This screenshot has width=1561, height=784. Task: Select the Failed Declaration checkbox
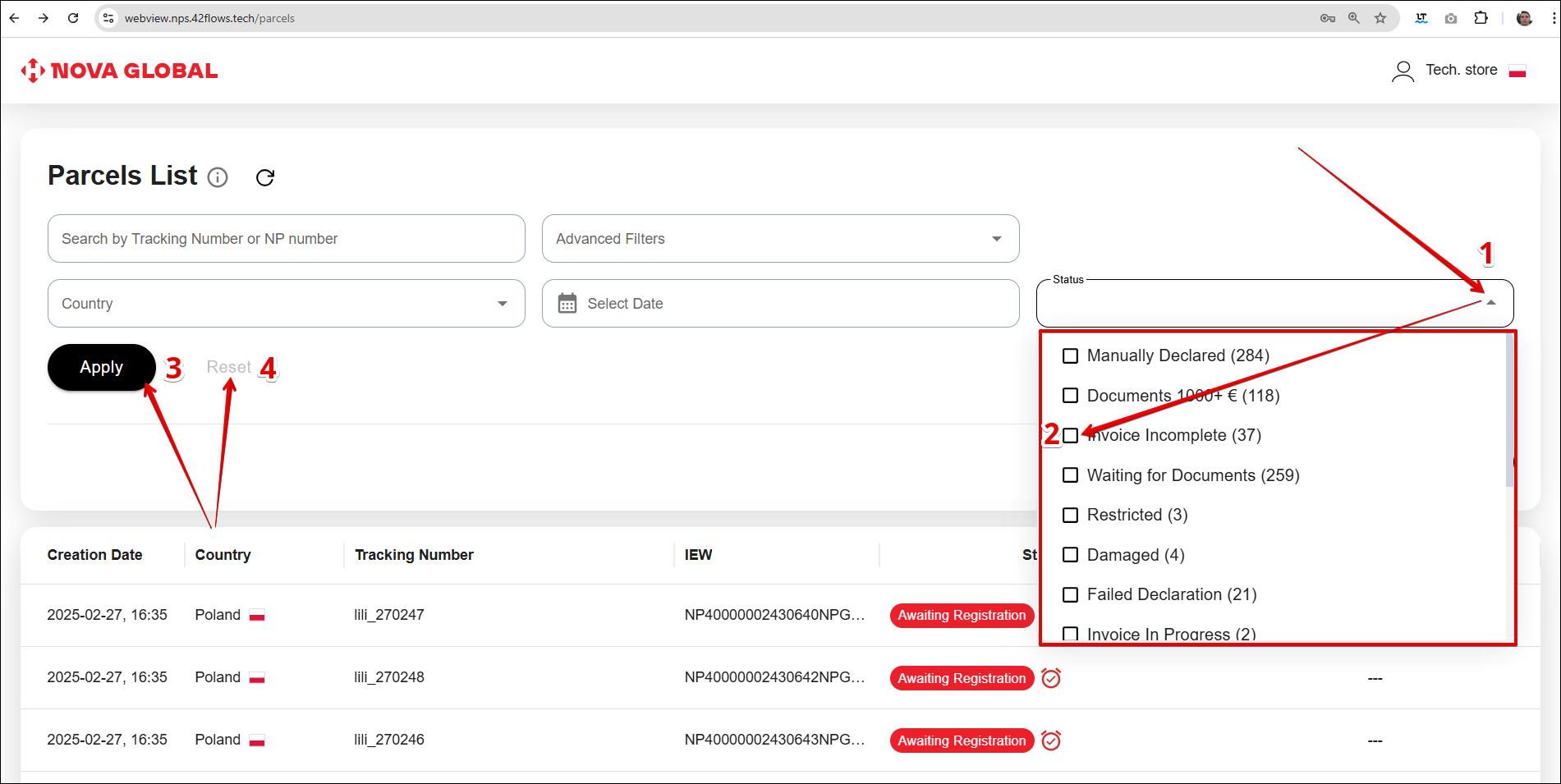(x=1070, y=594)
